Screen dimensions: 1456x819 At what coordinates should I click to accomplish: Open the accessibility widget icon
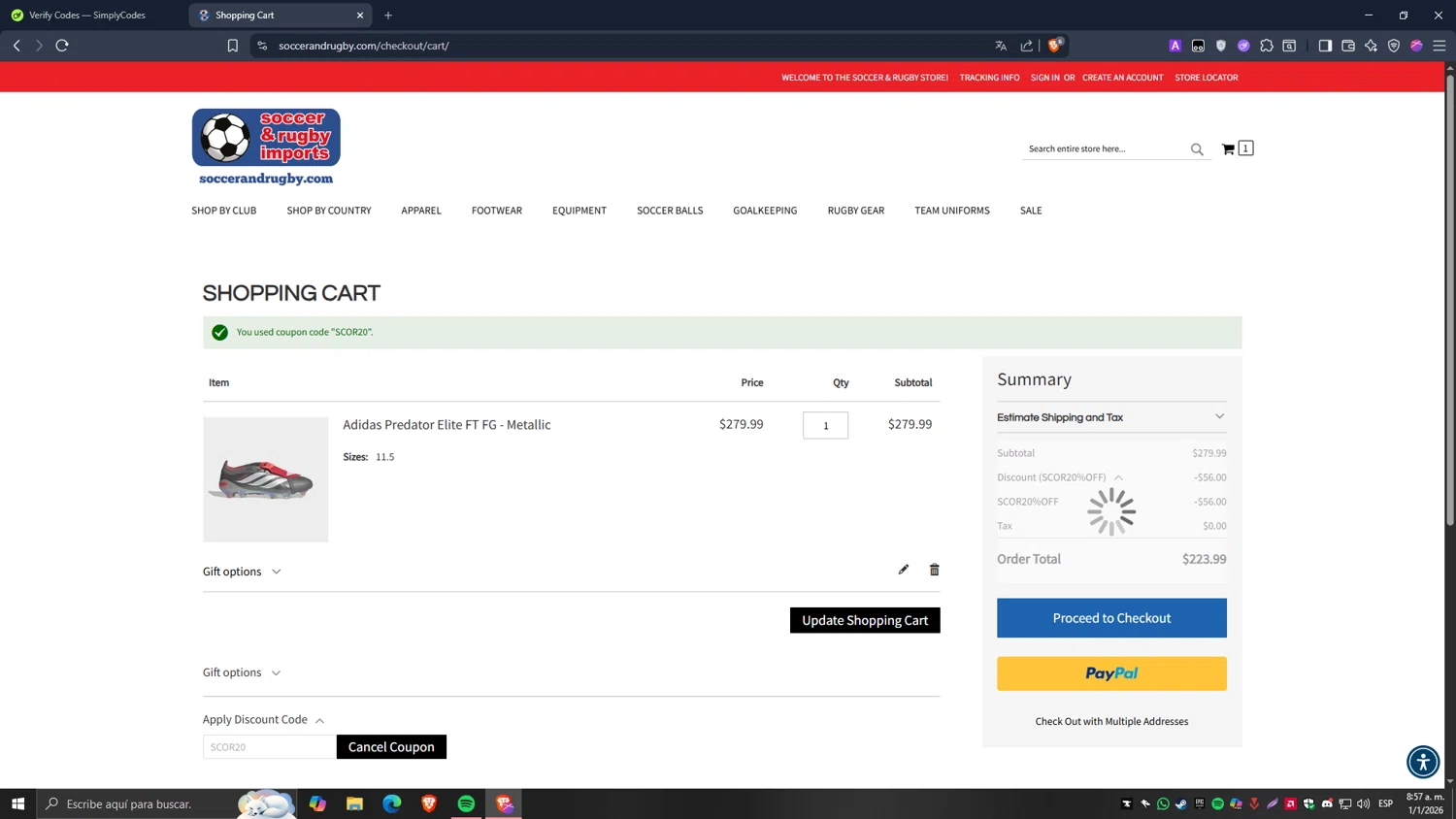click(x=1423, y=762)
